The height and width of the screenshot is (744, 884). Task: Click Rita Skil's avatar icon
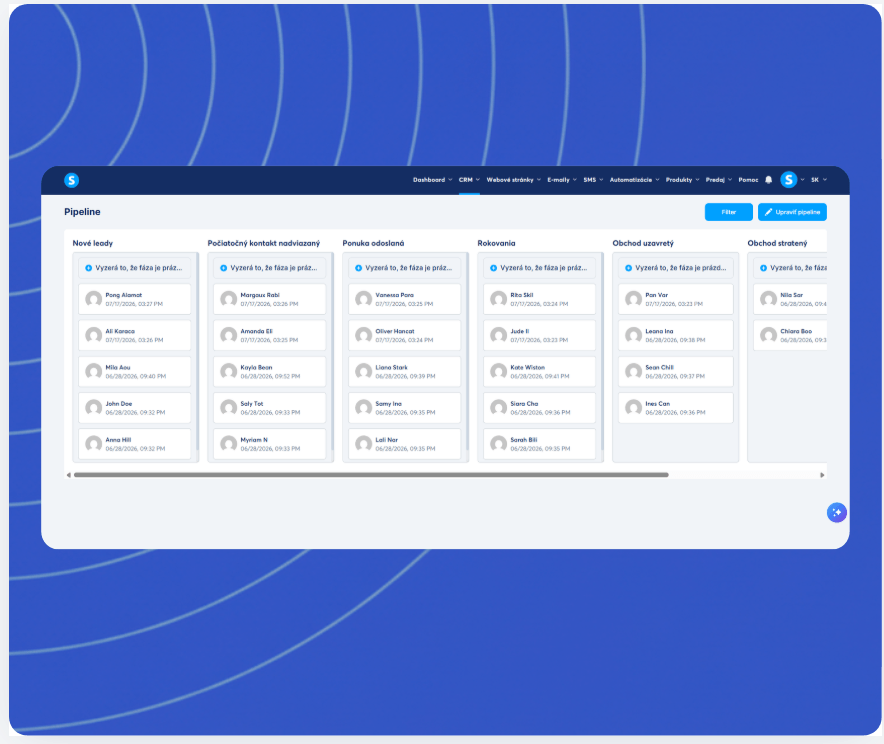498,299
